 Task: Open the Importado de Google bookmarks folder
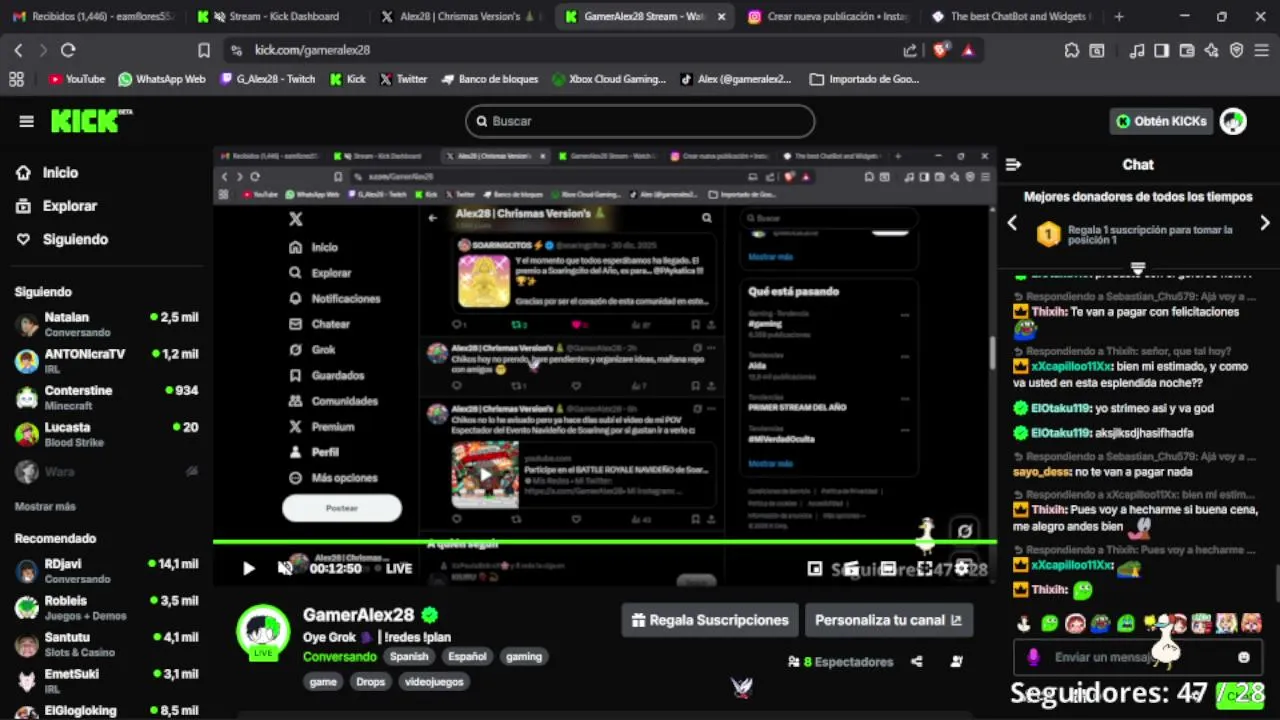point(864,79)
